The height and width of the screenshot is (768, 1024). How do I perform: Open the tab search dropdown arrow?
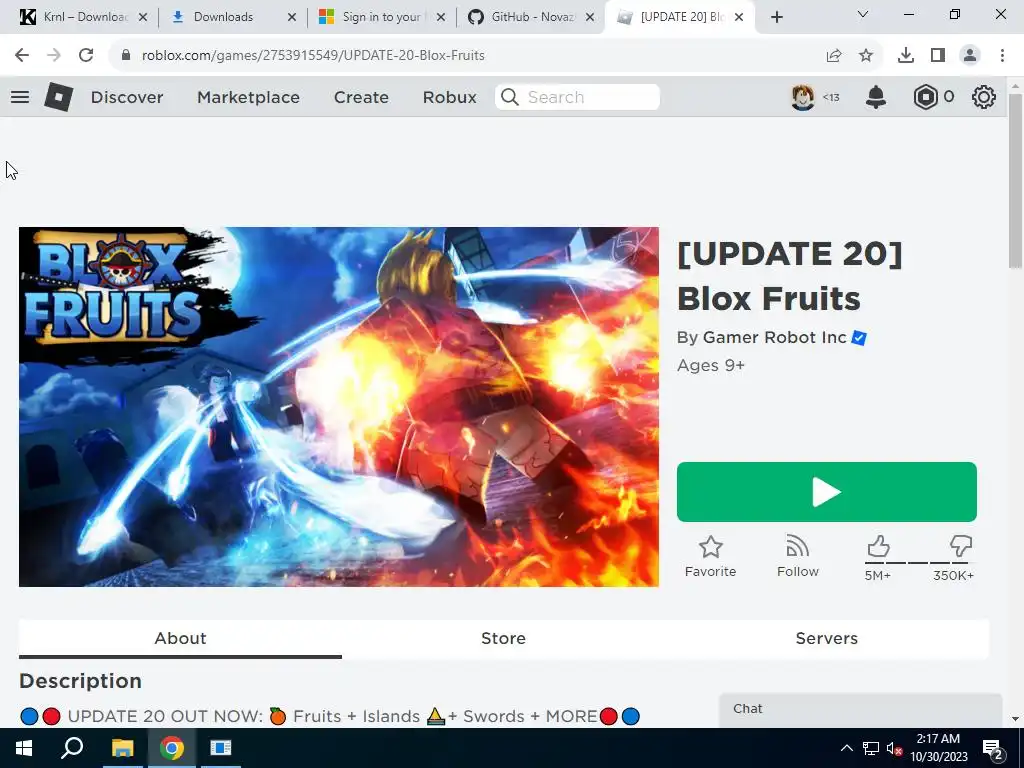tap(863, 14)
